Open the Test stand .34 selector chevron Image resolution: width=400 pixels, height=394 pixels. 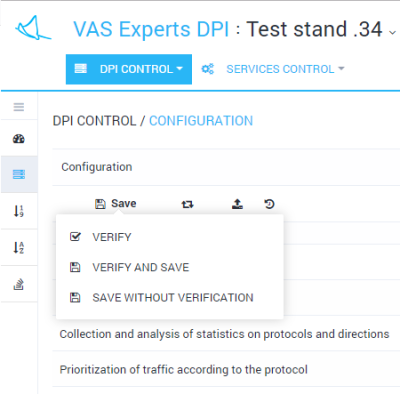[x=393, y=33]
